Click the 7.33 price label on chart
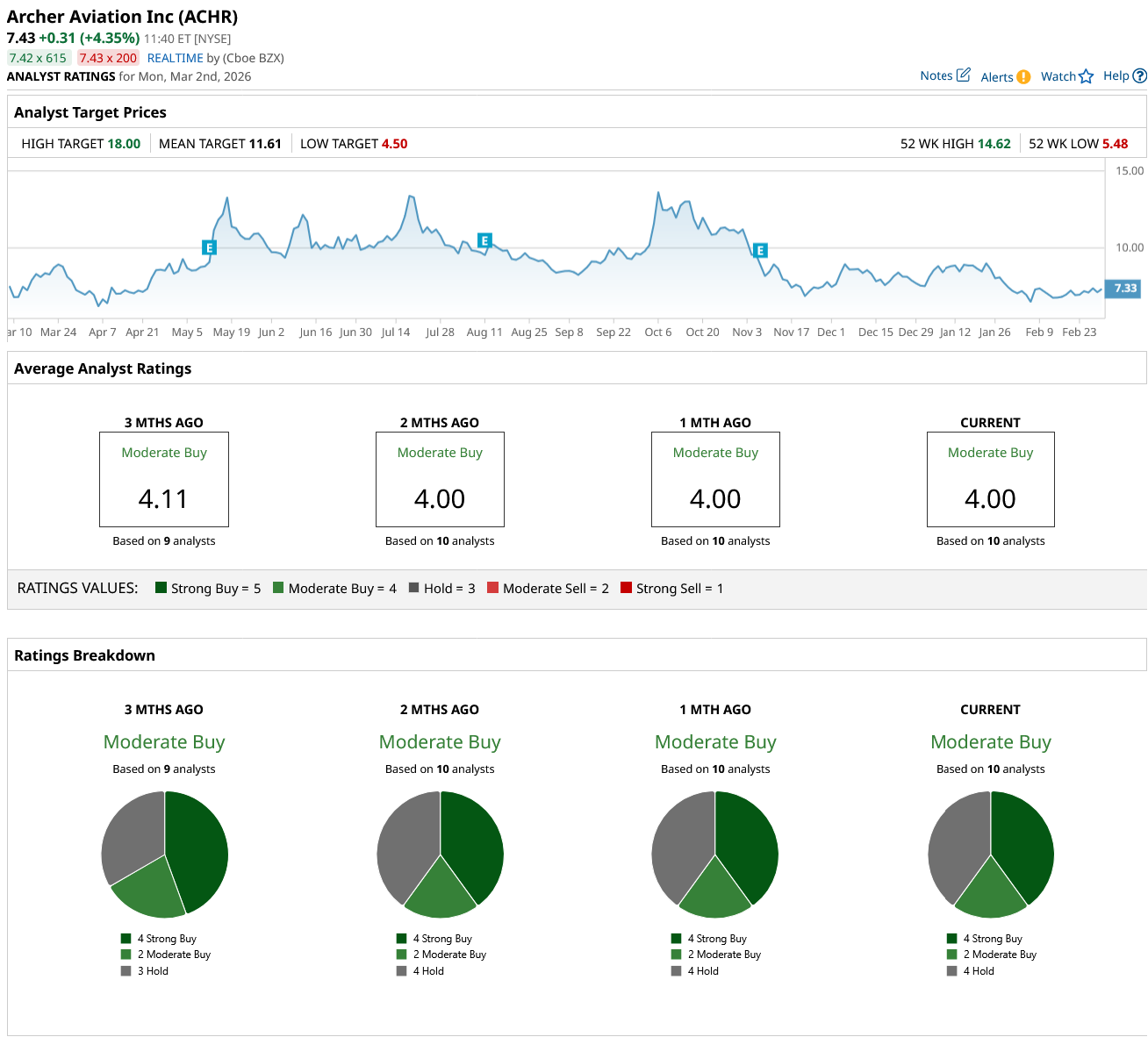 pyautogui.click(x=1124, y=288)
